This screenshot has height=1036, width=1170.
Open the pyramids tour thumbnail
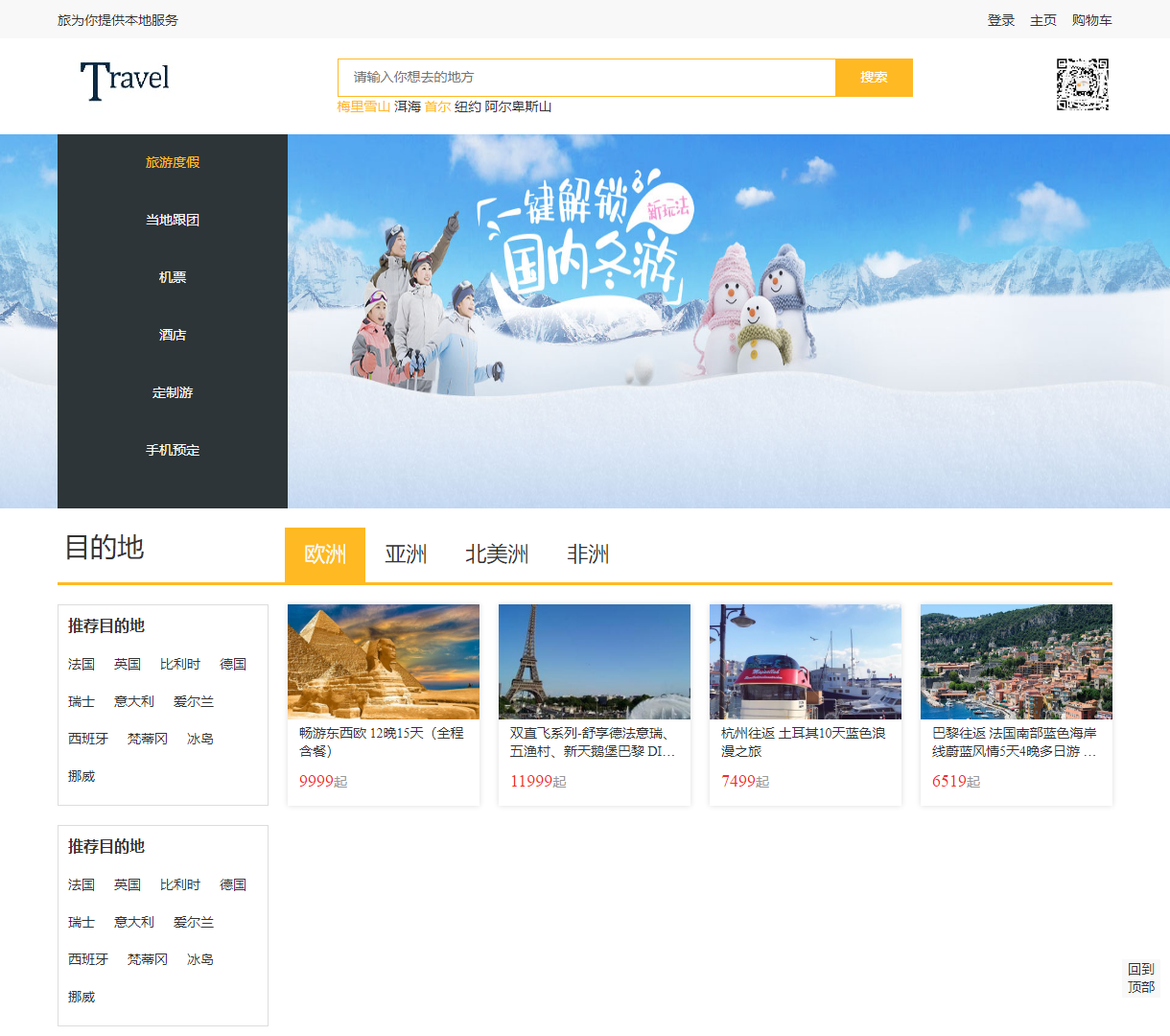point(383,662)
